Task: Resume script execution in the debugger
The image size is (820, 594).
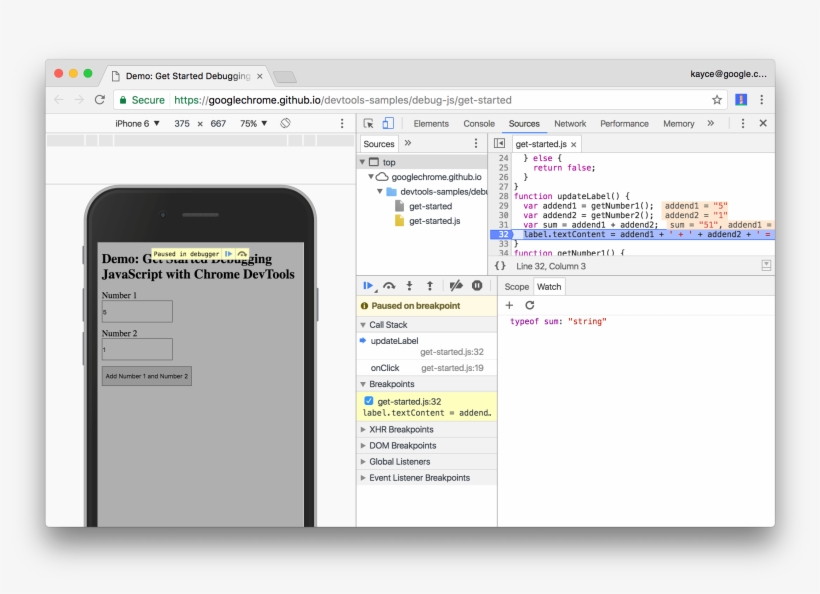Action: (x=368, y=286)
